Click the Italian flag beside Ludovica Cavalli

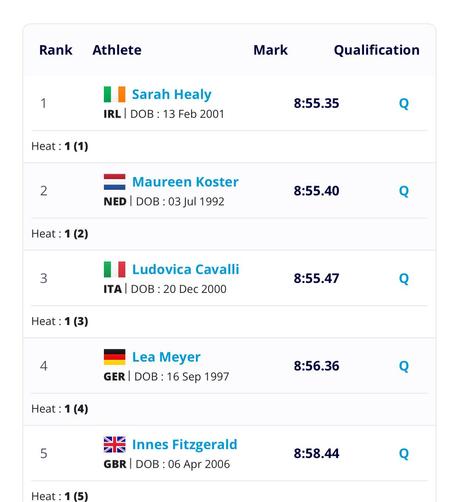(x=114, y=269)
